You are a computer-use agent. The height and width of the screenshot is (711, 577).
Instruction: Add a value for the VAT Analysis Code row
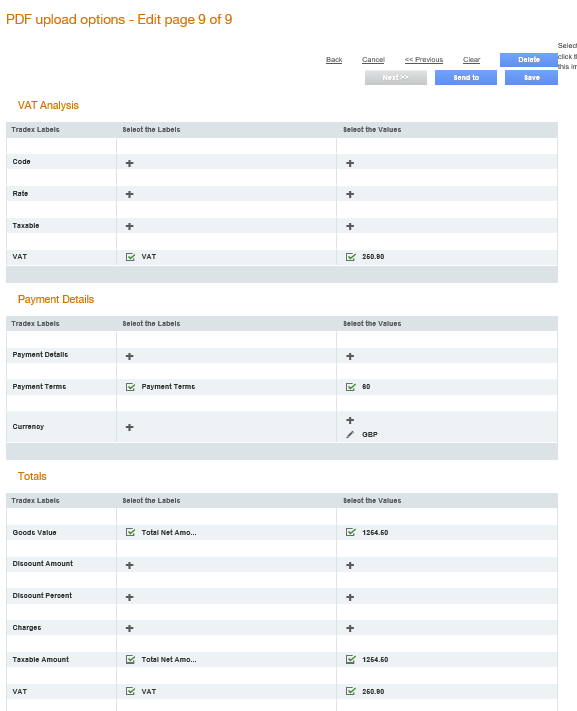350,163
